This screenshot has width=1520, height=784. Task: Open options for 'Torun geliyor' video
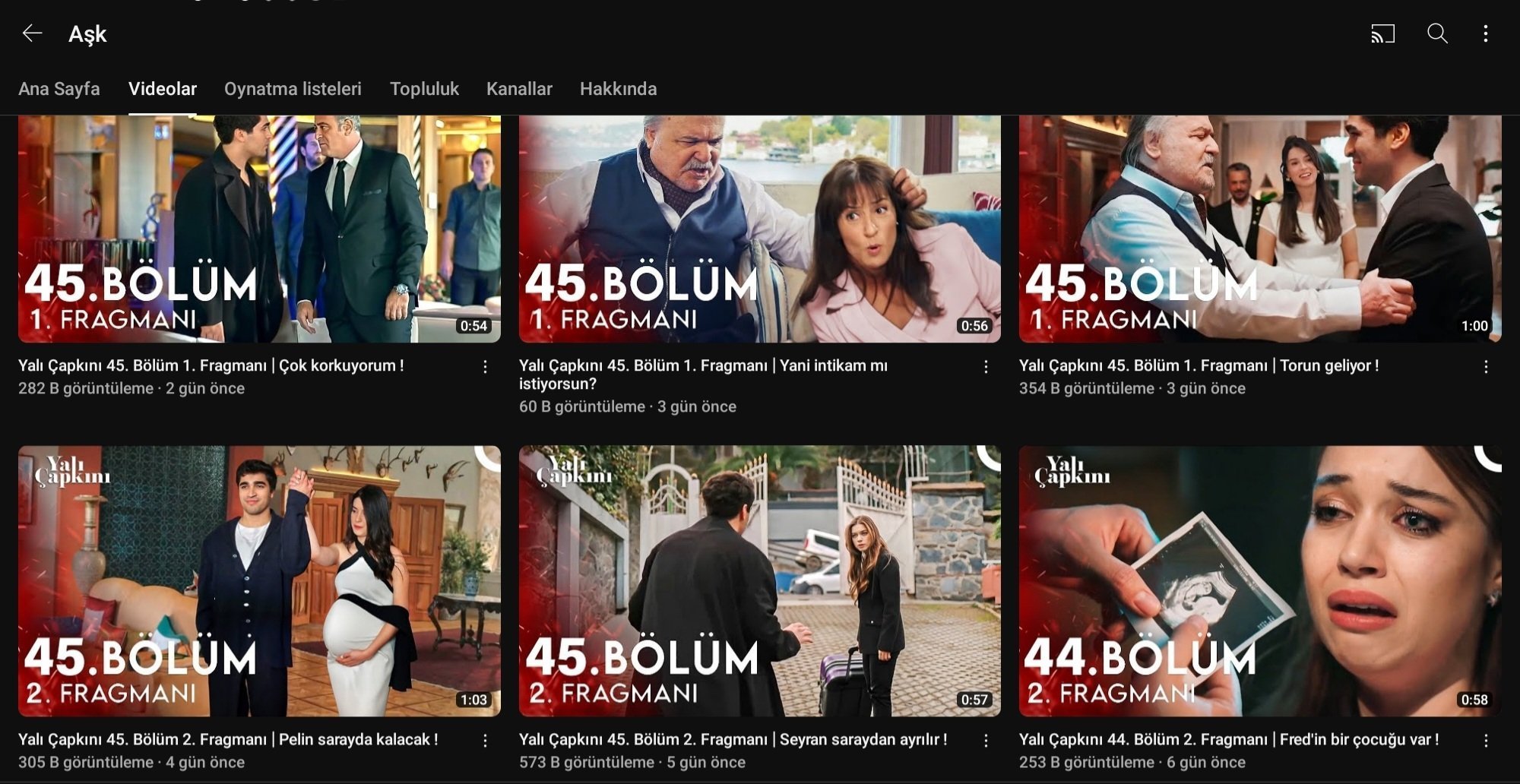[1486, 367]
